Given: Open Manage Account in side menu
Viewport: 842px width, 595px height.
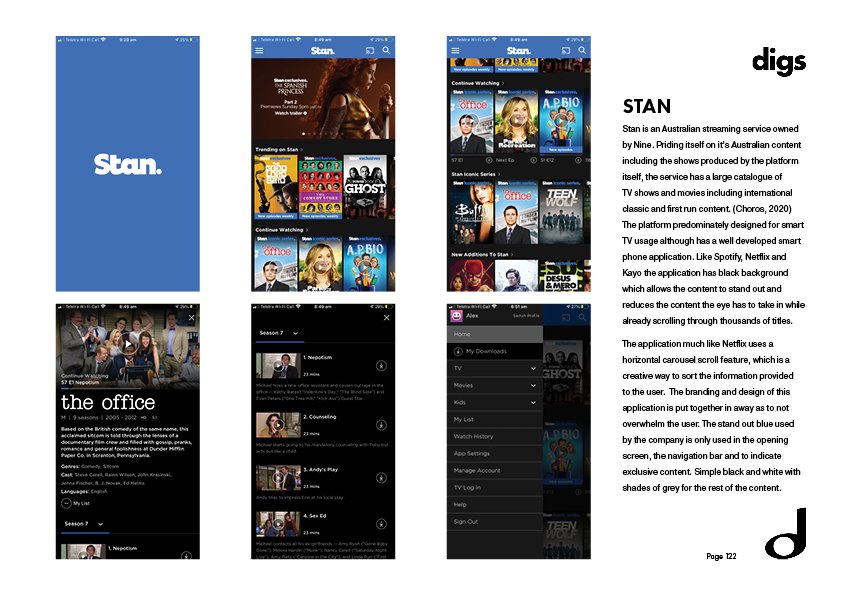Looking at the screenshot, I should pyautogui.click(x=495, y=470).
